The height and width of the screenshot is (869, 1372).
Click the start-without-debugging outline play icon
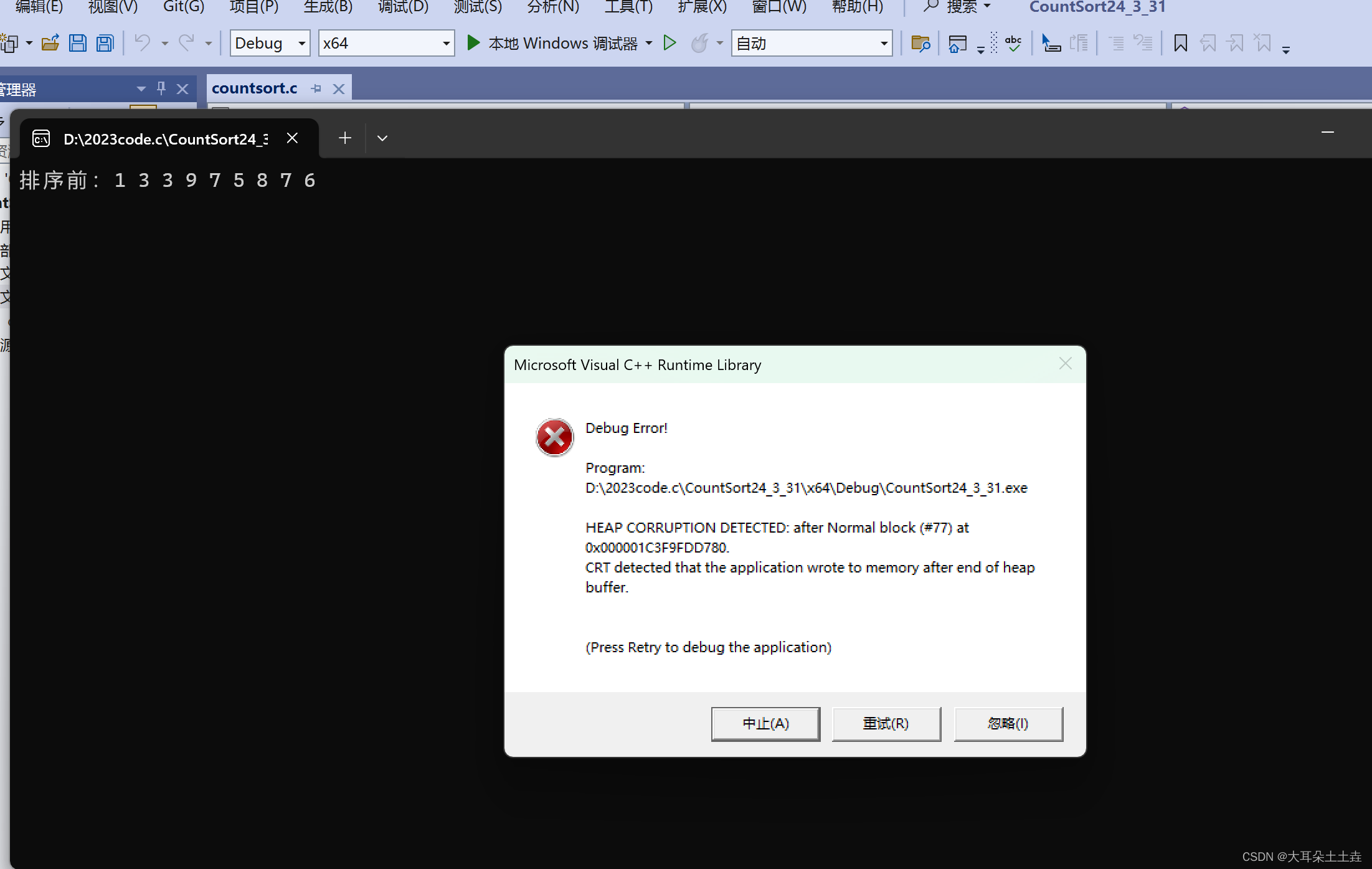[x=669, y=43]
